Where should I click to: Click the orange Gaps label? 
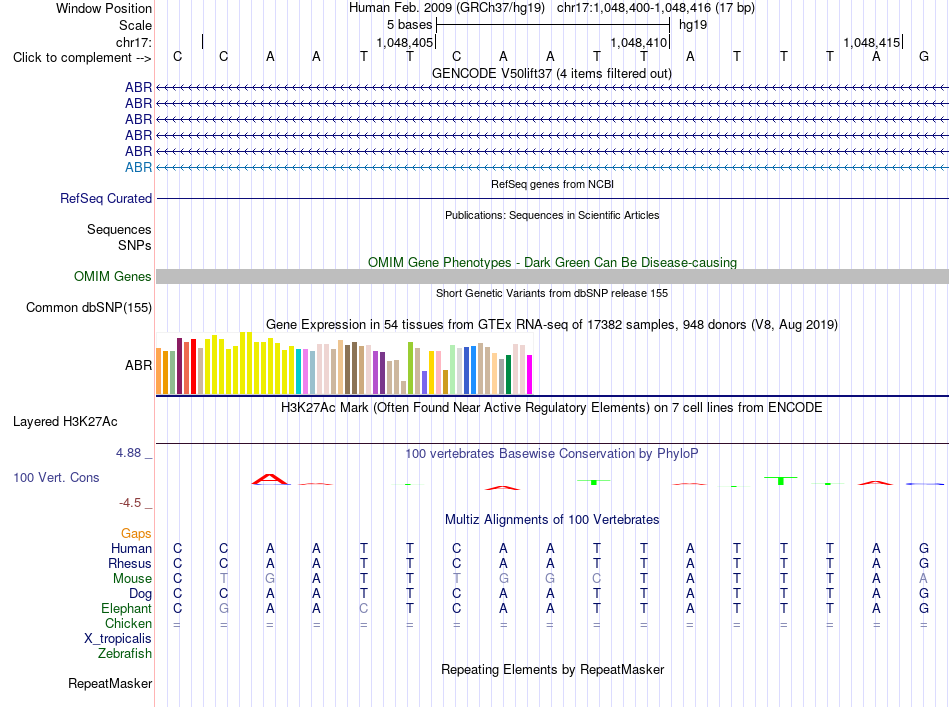pos(136,533)
